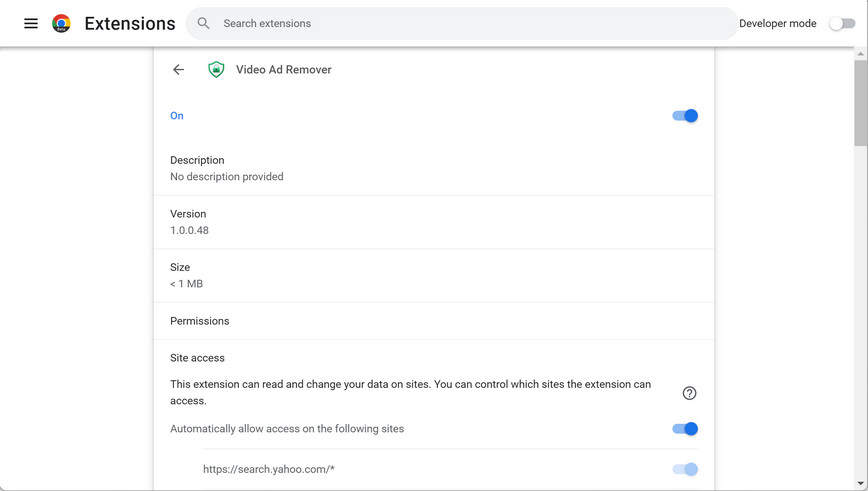Click the Chrome logo icon

(x=61, y=23)
